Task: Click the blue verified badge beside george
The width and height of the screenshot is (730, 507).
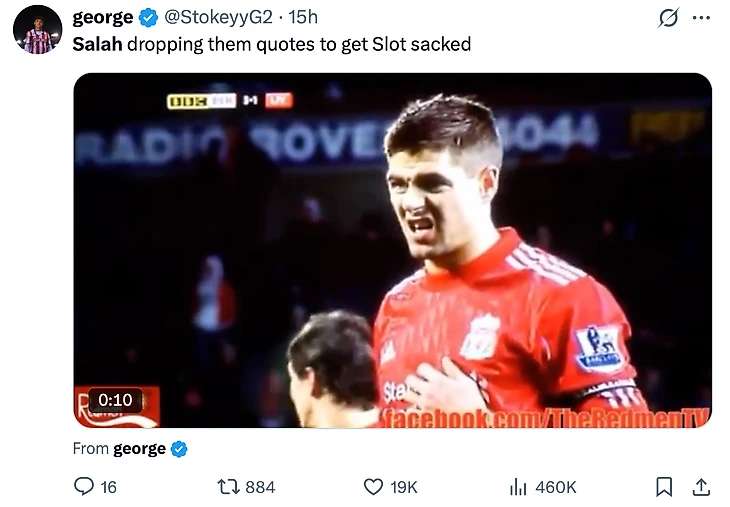Action: (x=148, y=18)
